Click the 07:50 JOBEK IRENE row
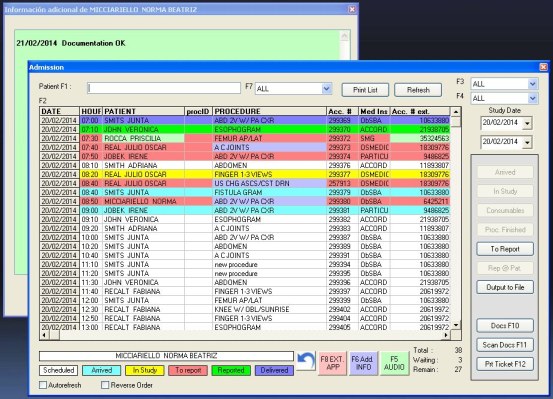The width and height of the screenshot is (553, 399). coord(245,156)
